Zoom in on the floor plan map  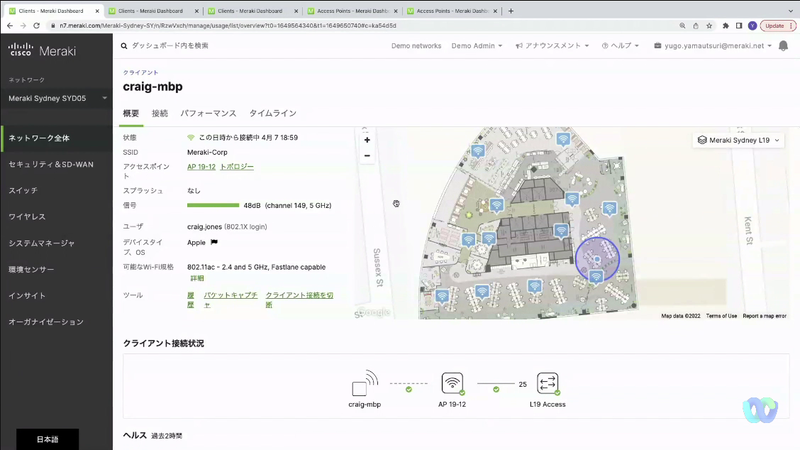[367, 140]
